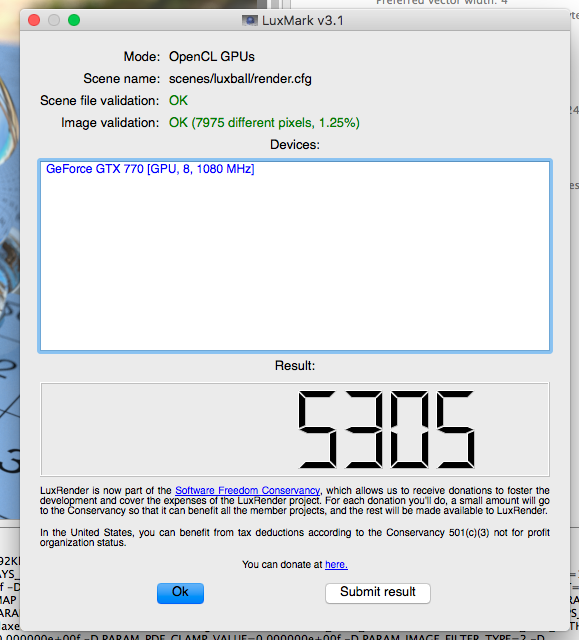
Task: Click the scene name scenes/luxball/render.cfg
Action: (240, 78)
